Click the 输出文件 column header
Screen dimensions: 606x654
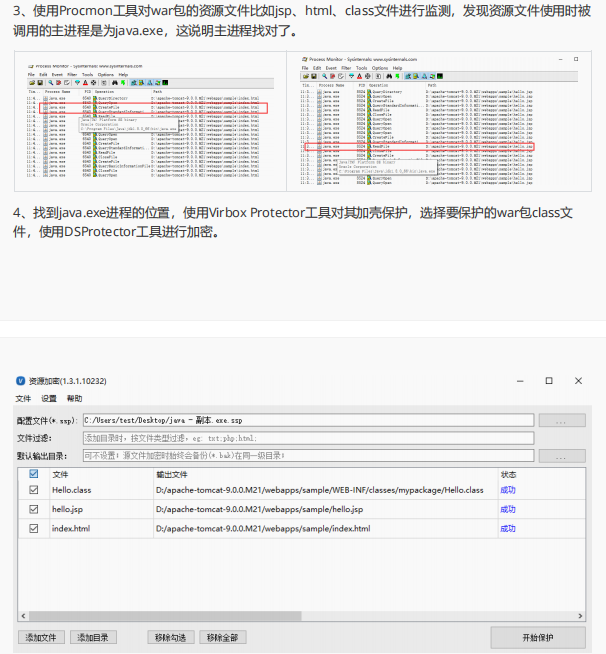pyautogui.click(x=172, y=474)
